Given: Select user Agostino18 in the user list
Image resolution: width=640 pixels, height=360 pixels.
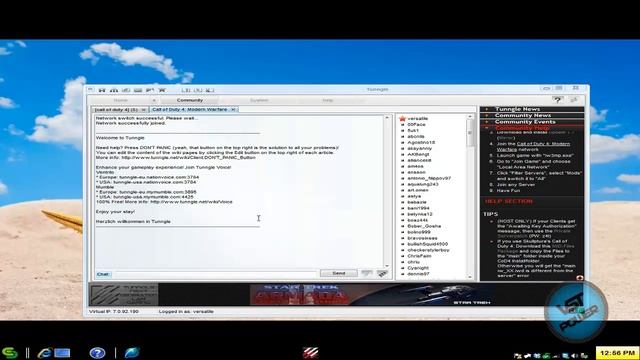Looking at the screenshot, I should [x=421, y=142].
